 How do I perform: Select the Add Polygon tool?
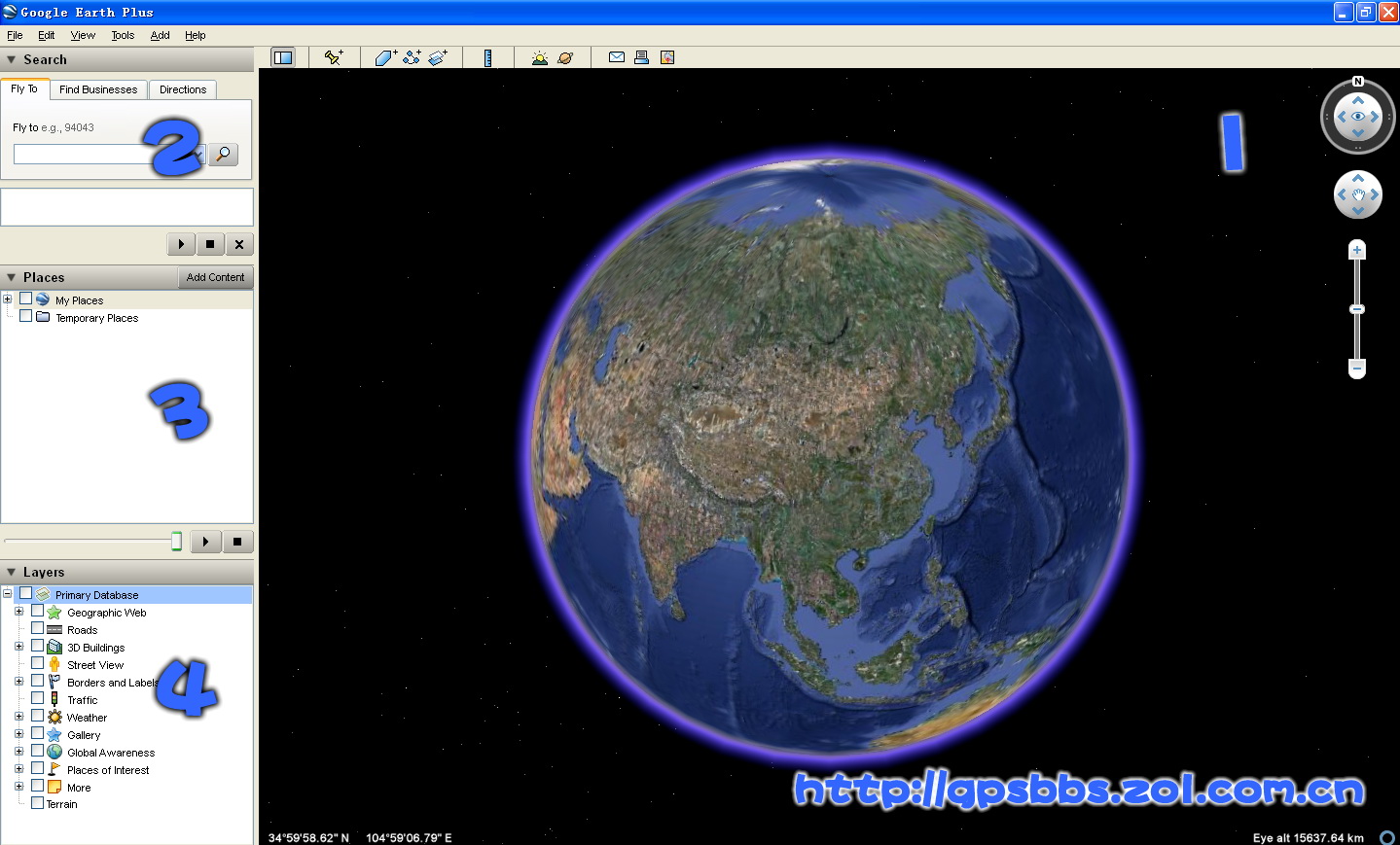385,57
